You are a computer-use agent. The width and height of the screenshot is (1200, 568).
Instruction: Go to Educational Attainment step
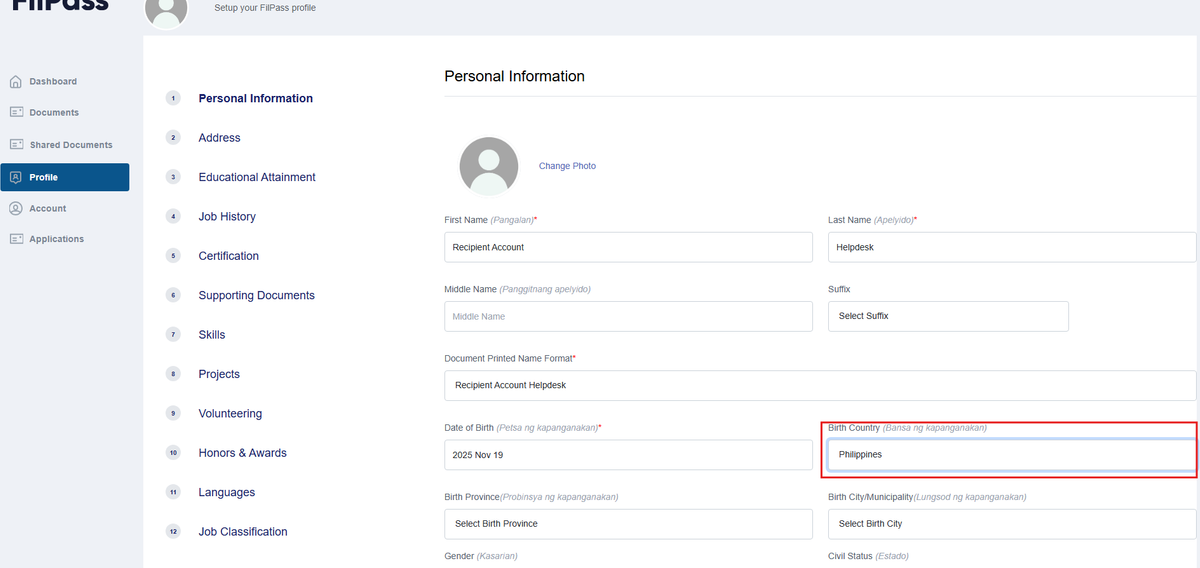257,177
